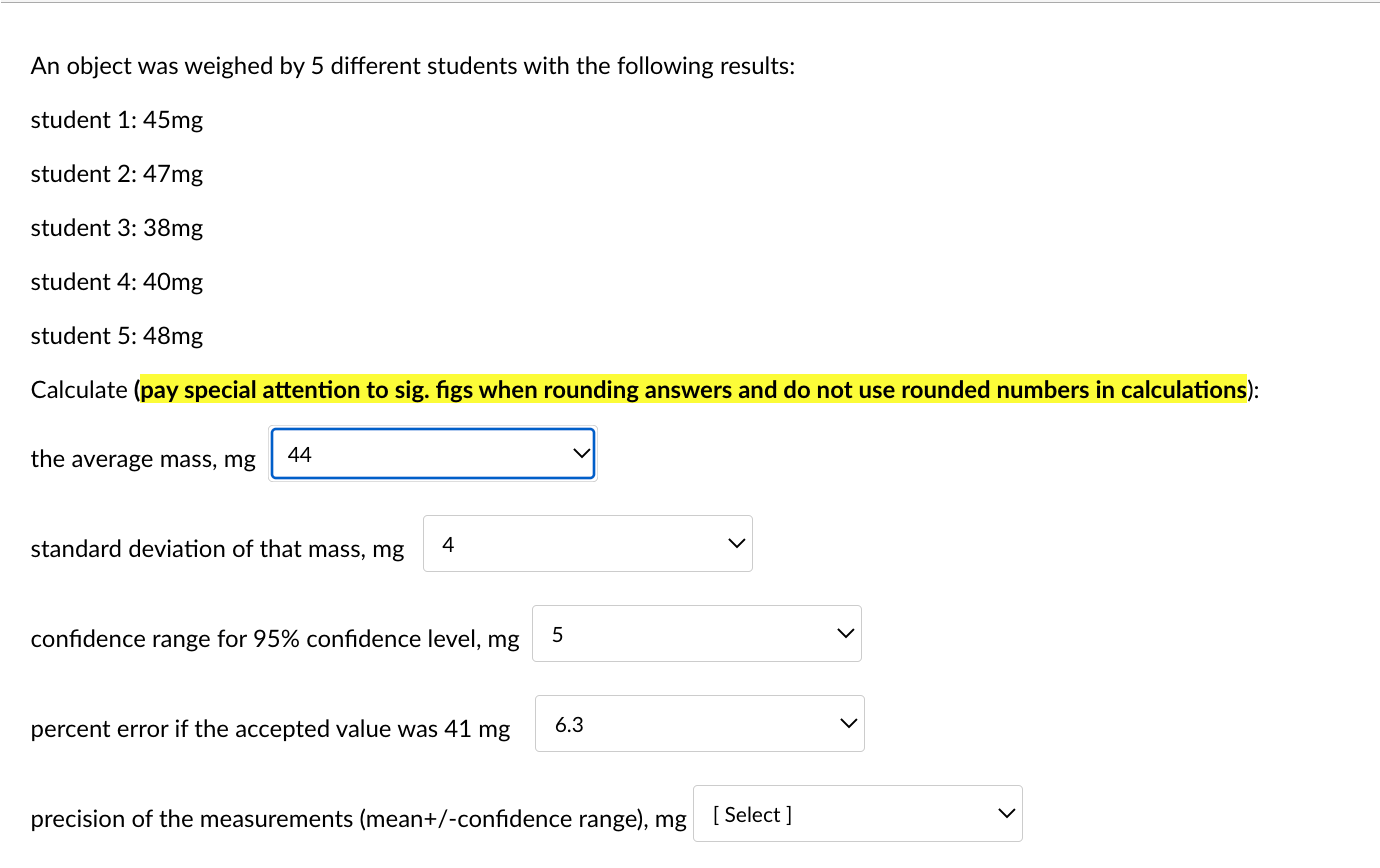The image size is (1380, 868).
Task: Click the 'An object was weighed' question sentence
Action: [x=412, y=66]
